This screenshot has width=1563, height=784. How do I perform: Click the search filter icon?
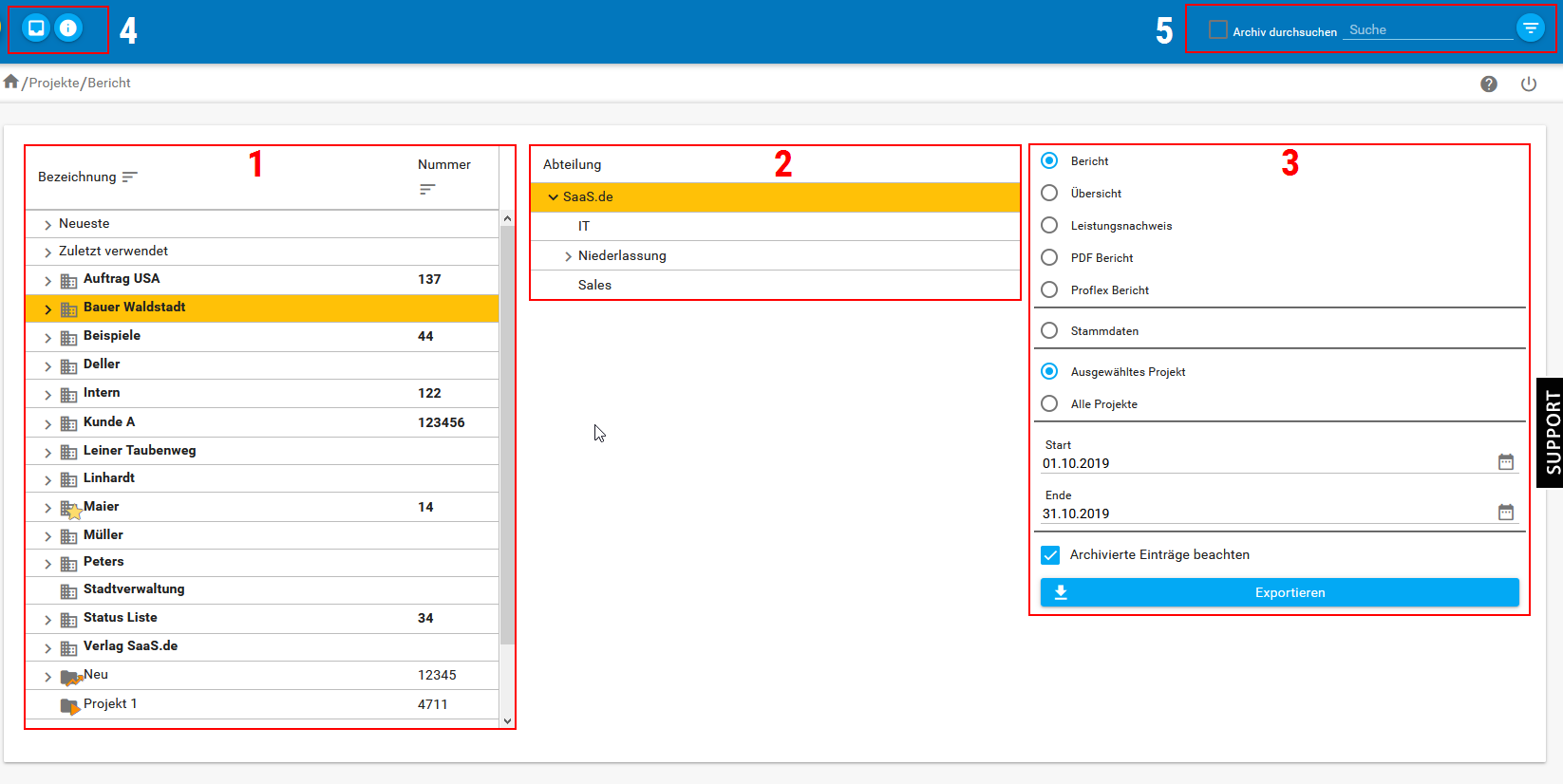click(1531, 28)
